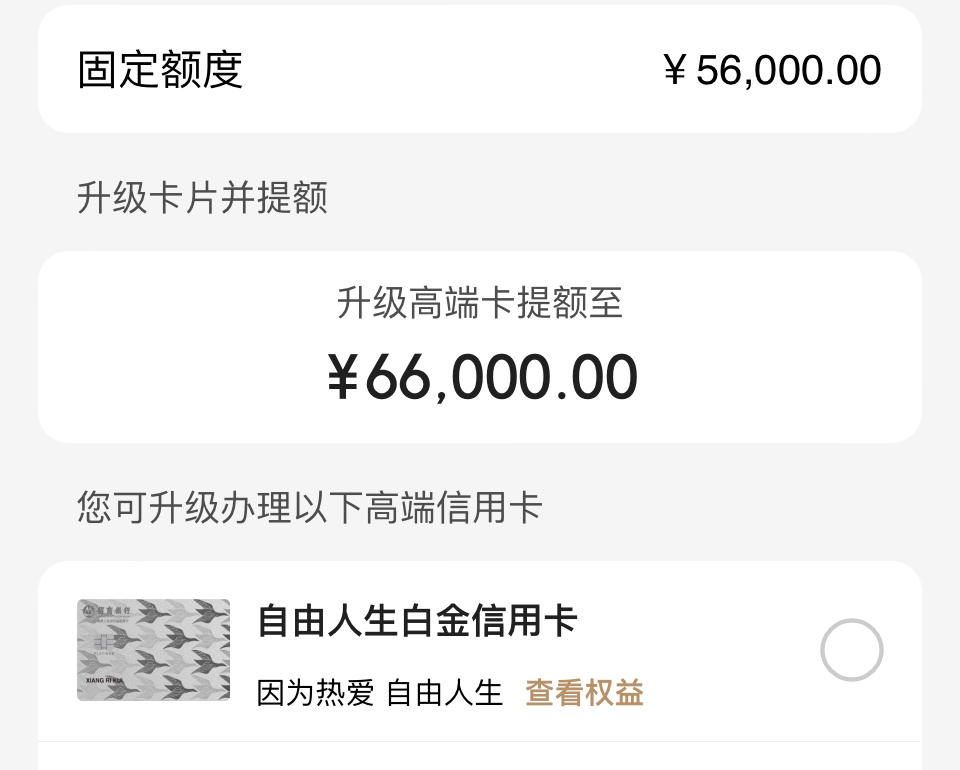Tap the ¥56,000.00 fixed limit amount
This screenshot has height=770, width=960.
[x=773, y=70]
